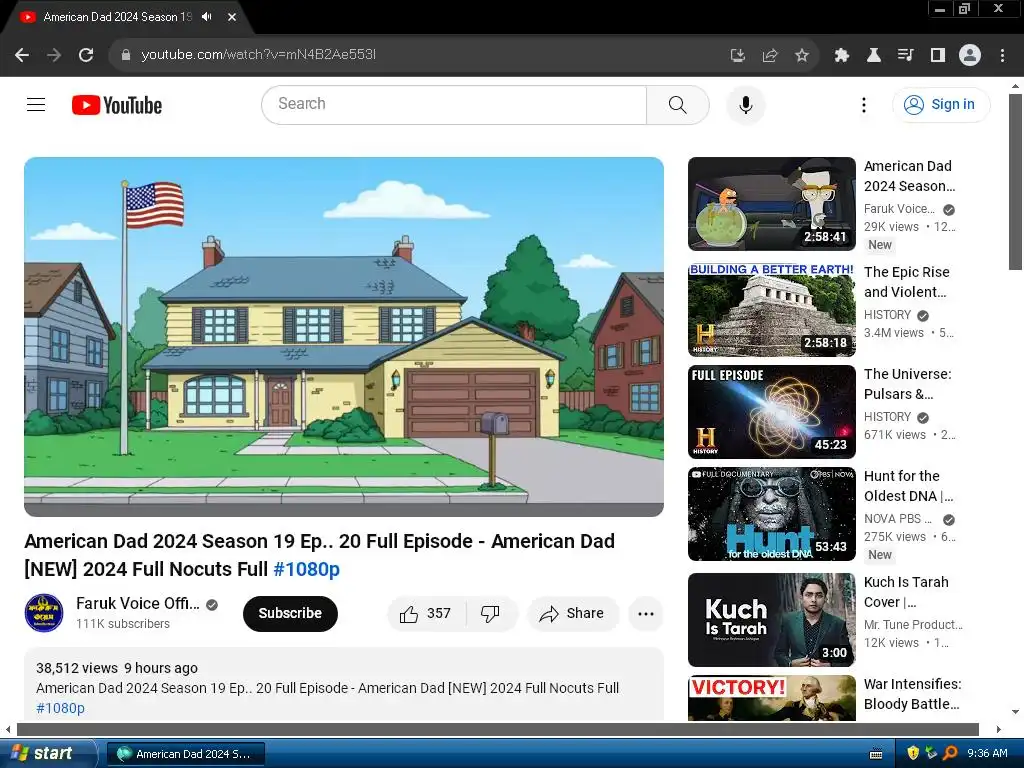Go to YouTube home via logo
The image size is (1024, 768).
[117, 105]
